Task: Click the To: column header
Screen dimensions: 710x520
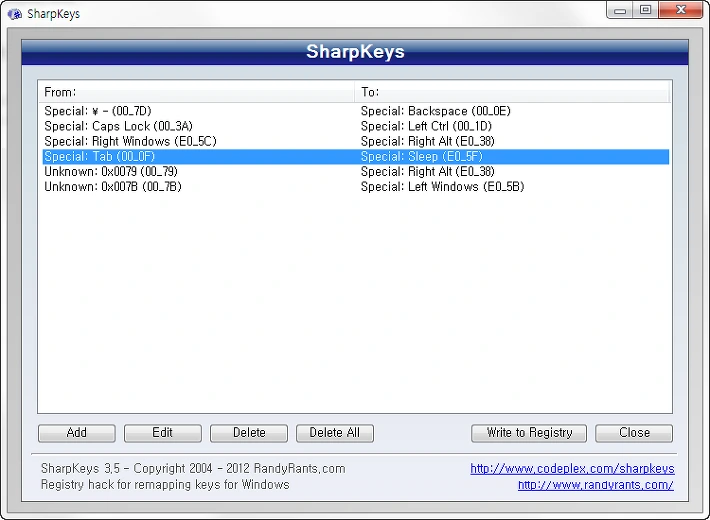Action: click(512, 92)
